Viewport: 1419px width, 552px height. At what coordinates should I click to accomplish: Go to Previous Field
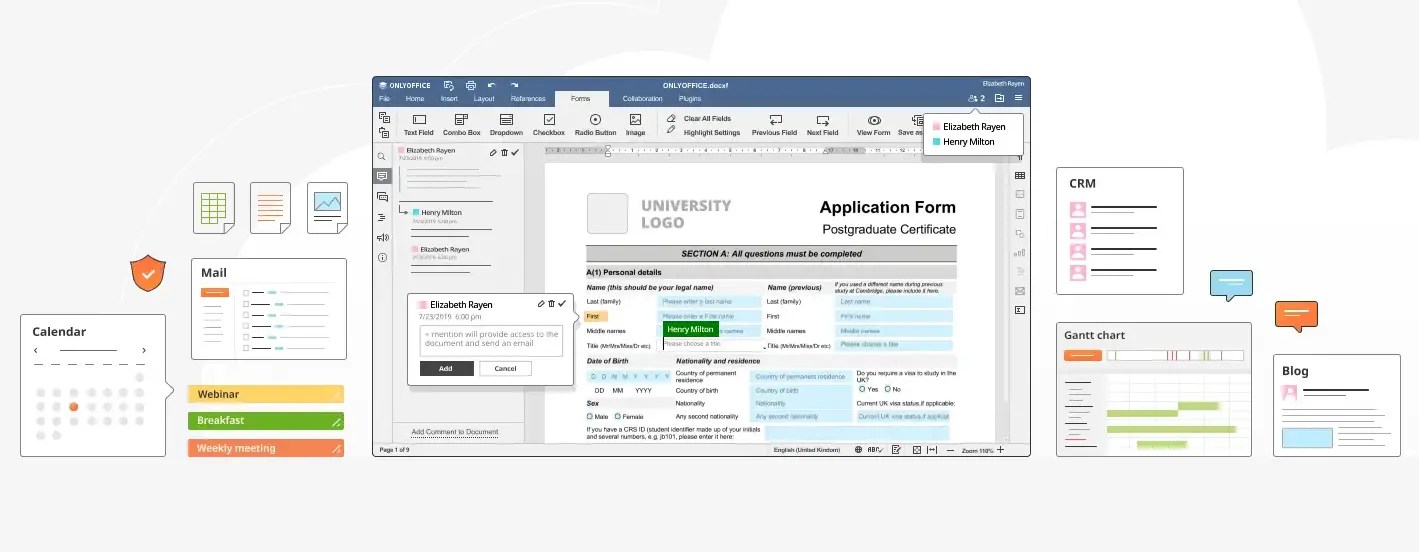(774, 125)
